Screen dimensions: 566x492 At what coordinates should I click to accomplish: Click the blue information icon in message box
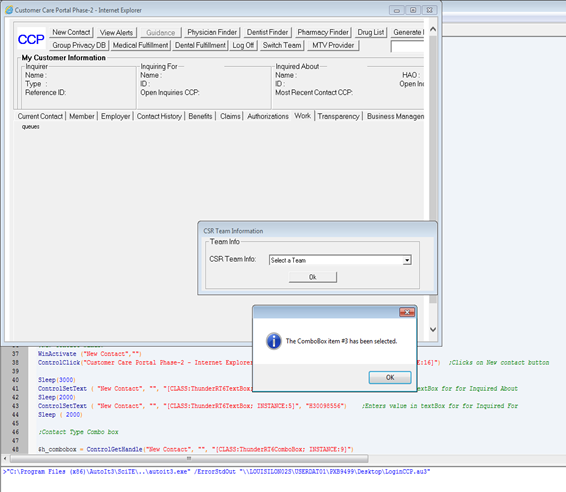[x=274, y=341]
